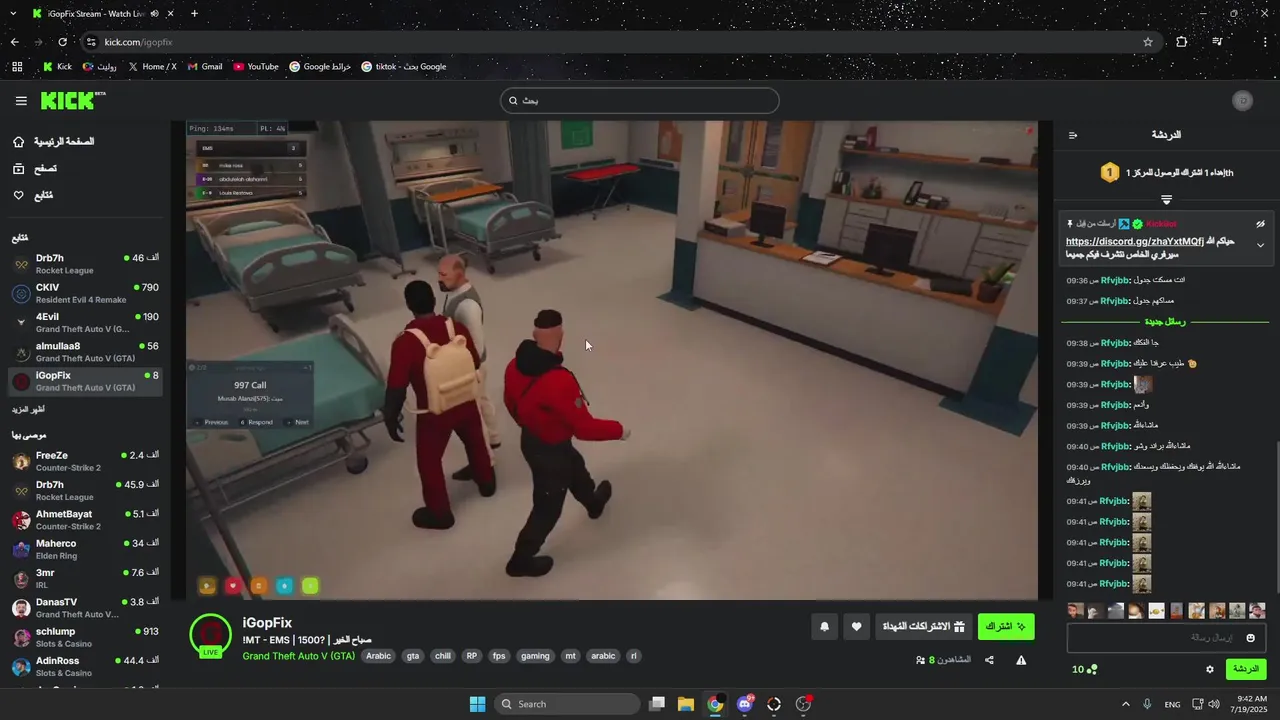
Task: Open the YouTube bookmark
Action: point(255,67)
